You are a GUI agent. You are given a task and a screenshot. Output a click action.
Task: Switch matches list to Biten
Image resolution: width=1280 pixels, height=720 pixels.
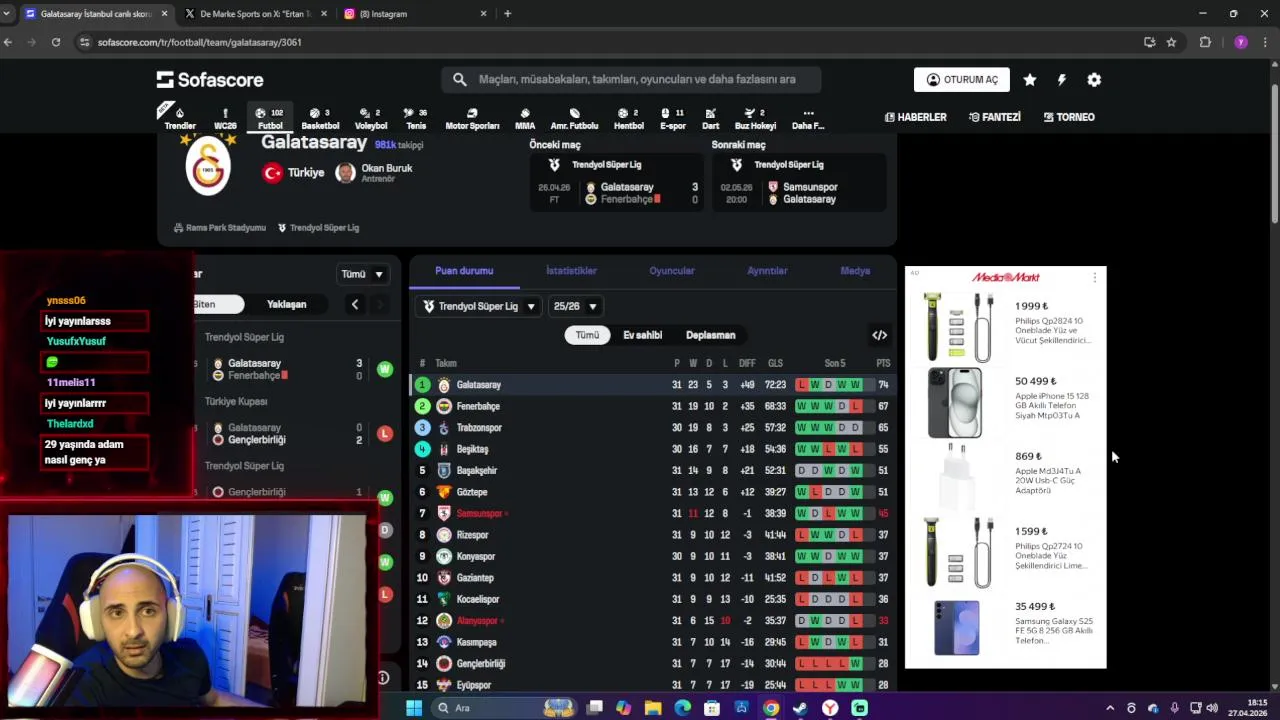(217, 304)
